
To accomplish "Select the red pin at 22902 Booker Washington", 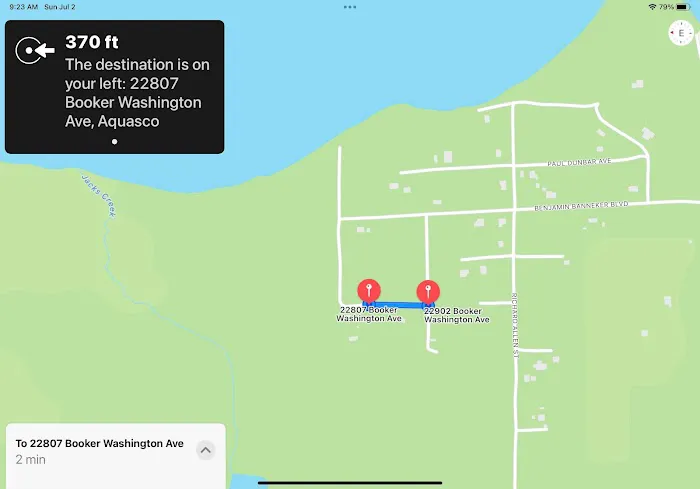I will click(x=428, y=291).
